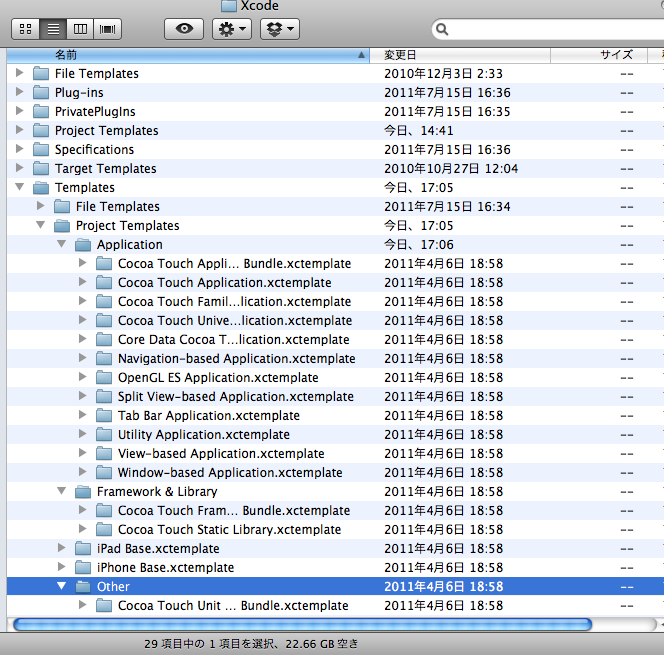Viewport: 664px width, 655px height.
Task: Click the horizontal scrollbar thumb
Action: (302, 624)
